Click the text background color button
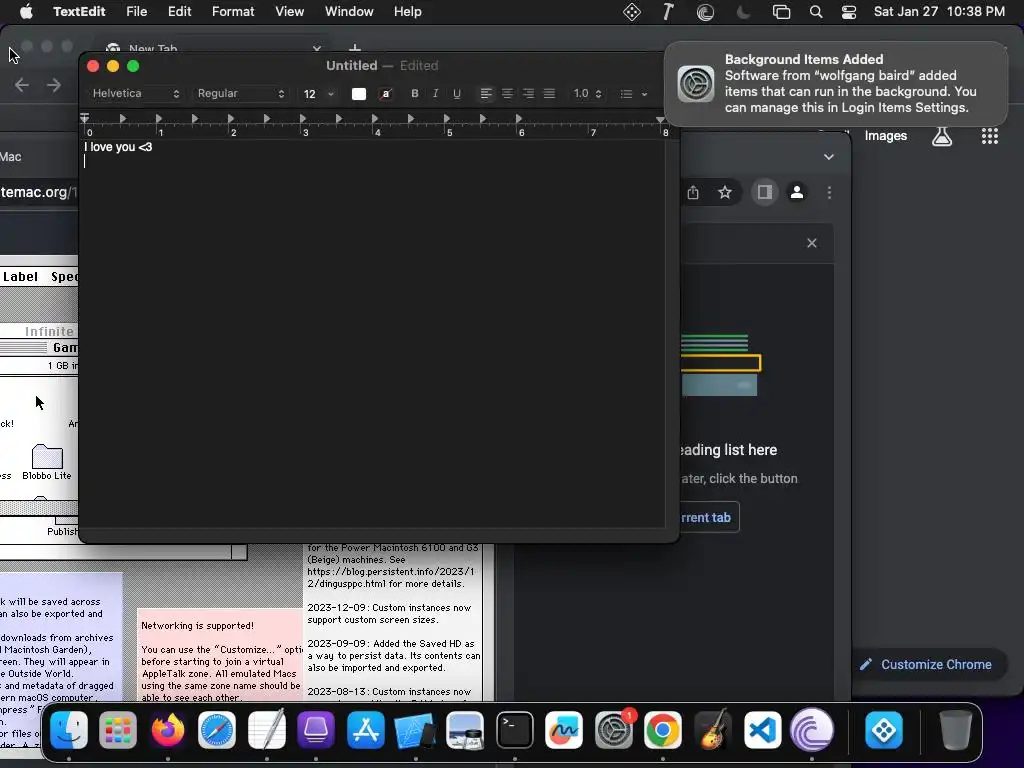This screenshot has width=1024, height=768. [x=386, y=94]
